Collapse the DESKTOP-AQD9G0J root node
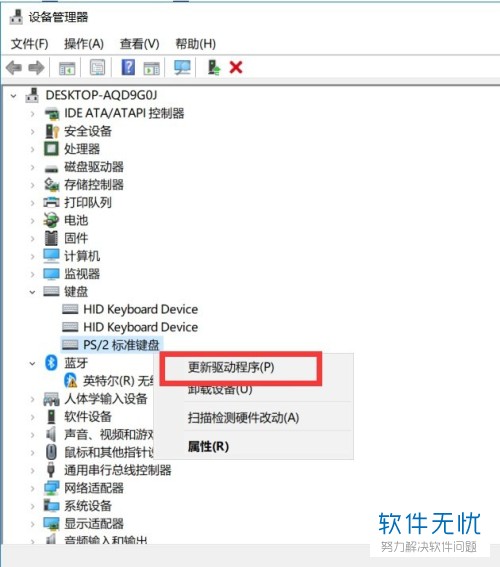The height and width of the screenshot is (567, 500). (13, 96)
